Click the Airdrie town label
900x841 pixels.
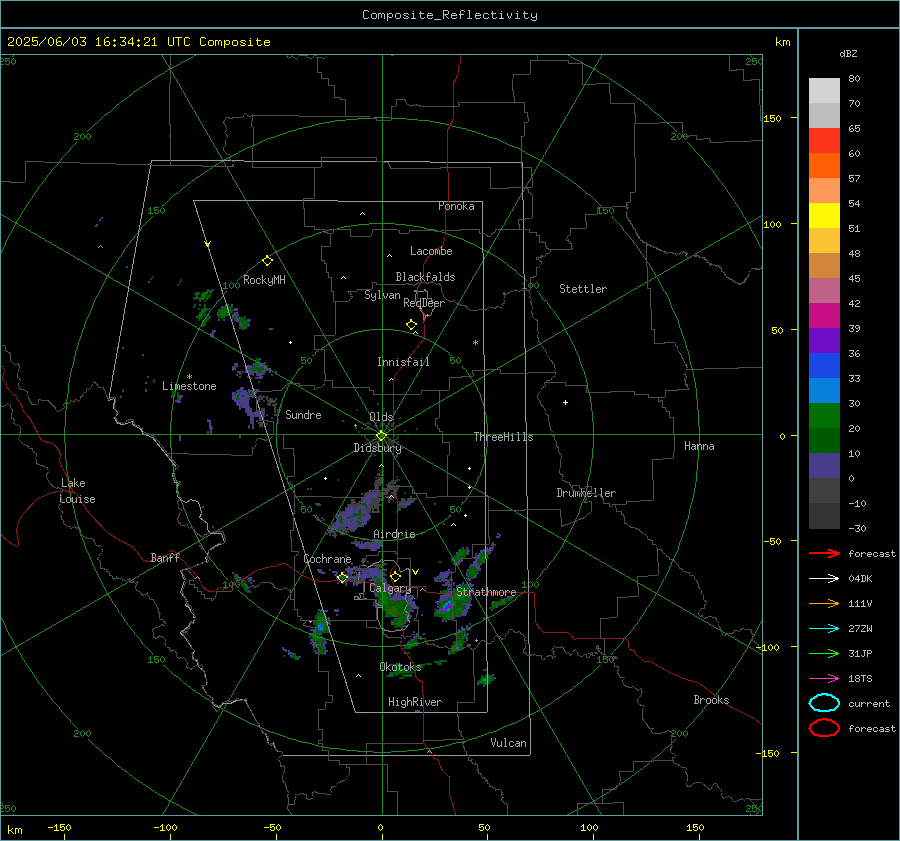[394, 534]
